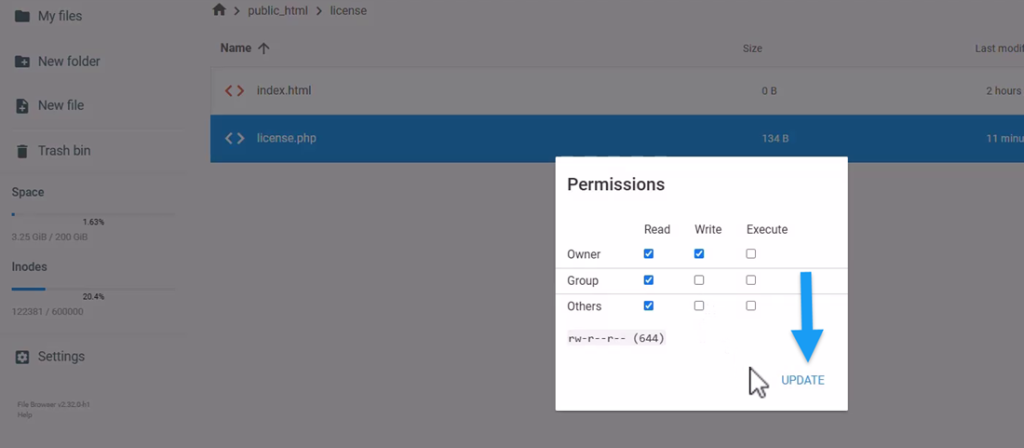Viewport: 1024px width, 448px height.
Task: Open Trash bin in sidebar
Action: coord(64,151)
